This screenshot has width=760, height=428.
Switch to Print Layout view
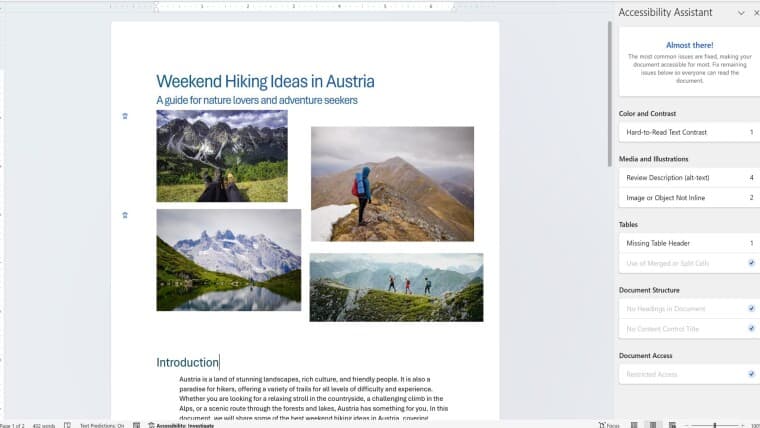click(x=653, y=425)
